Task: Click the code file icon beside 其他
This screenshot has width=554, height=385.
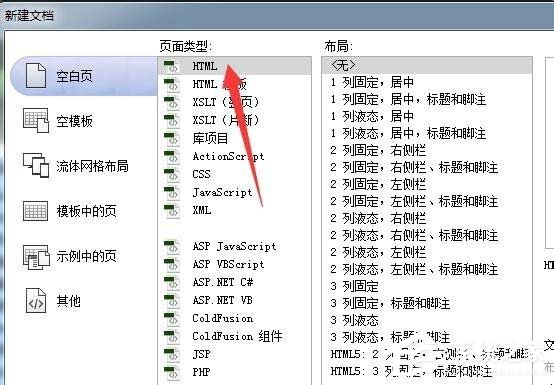Action: [x=36, y=301]
